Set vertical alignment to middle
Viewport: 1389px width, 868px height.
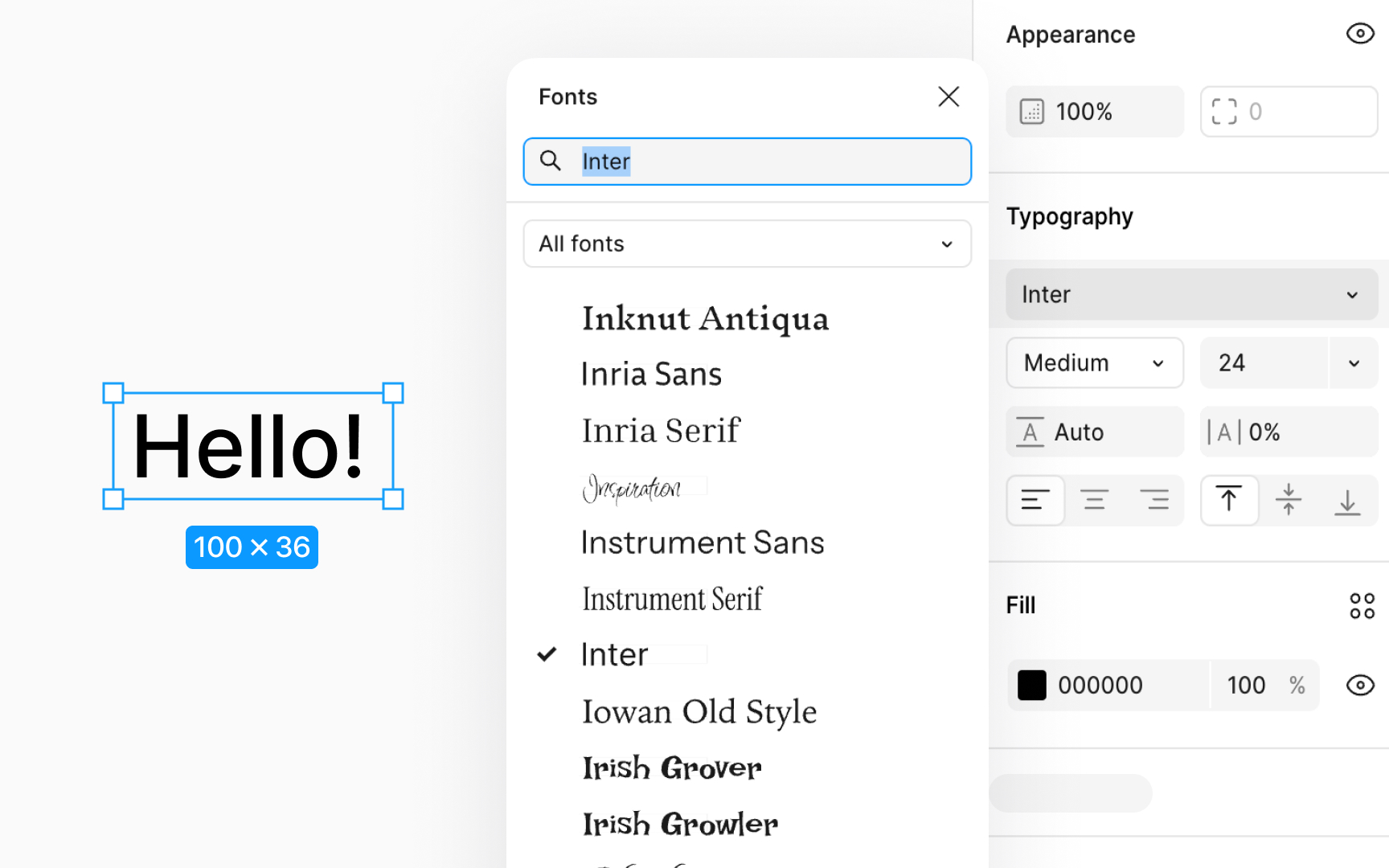point(1289,500)
